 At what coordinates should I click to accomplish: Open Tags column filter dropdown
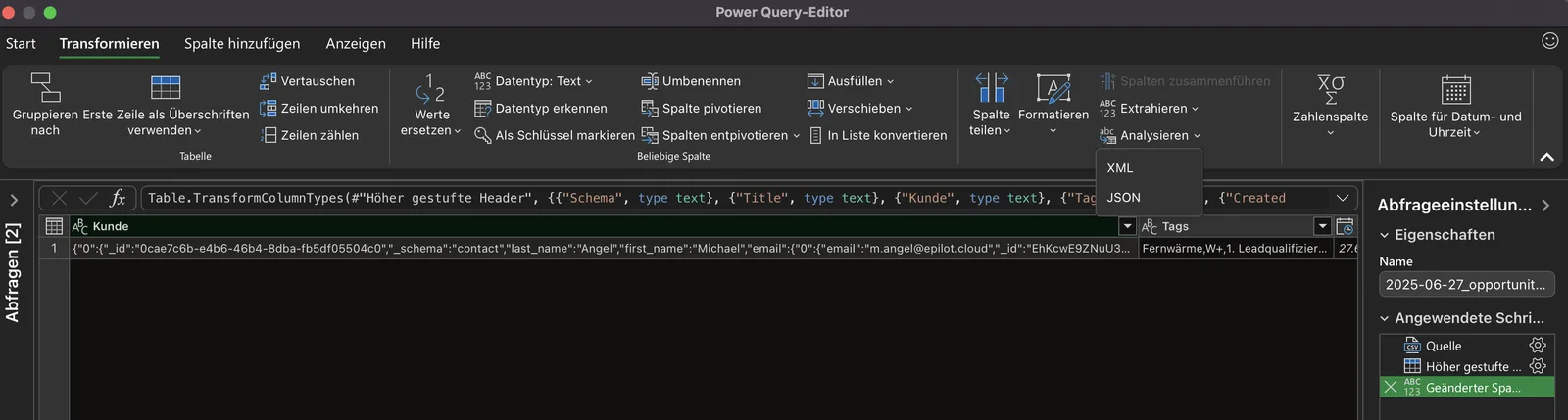point(1322,226)
